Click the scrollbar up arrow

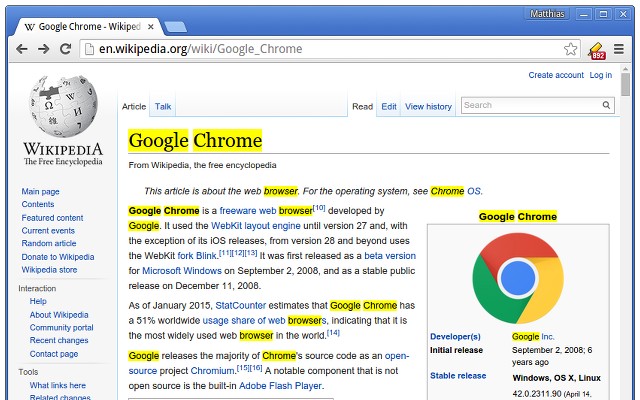(x=625, y=69)
